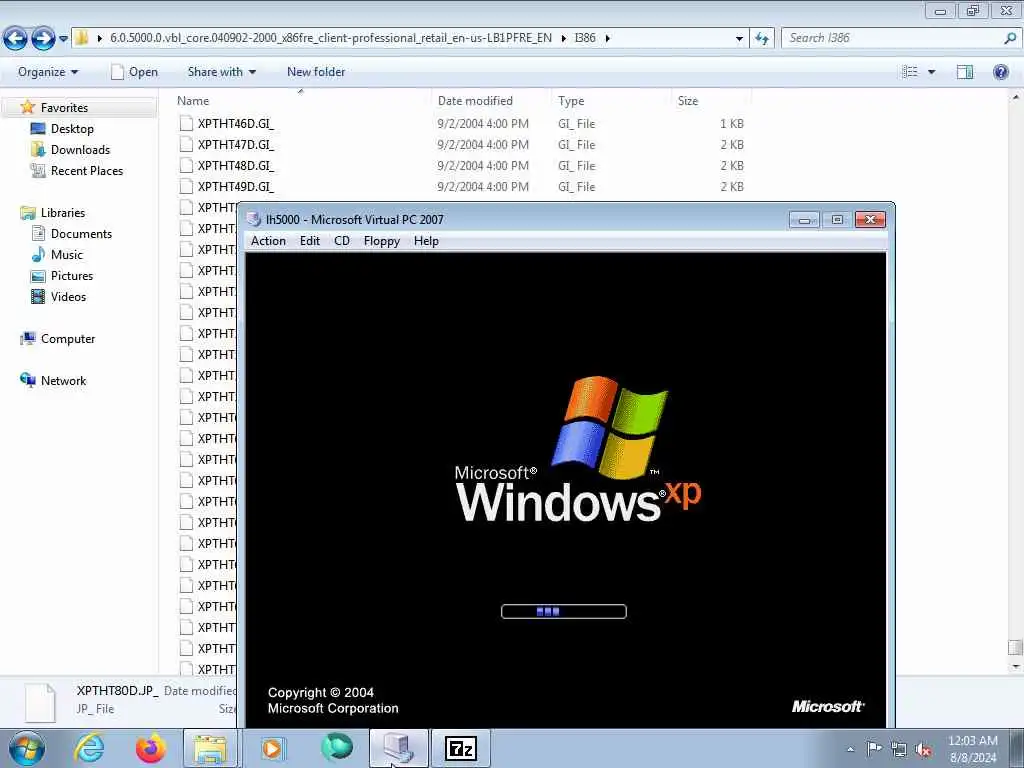Open Virtual PC Action menu
This screenshot has width=1024, height=768.
pyautogui.click(x=268, y=241)
